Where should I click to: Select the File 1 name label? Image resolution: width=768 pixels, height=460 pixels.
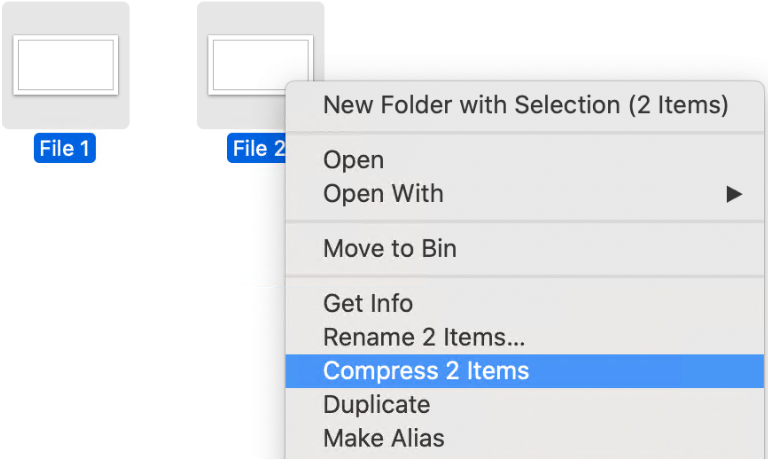[x=65, y=149]
